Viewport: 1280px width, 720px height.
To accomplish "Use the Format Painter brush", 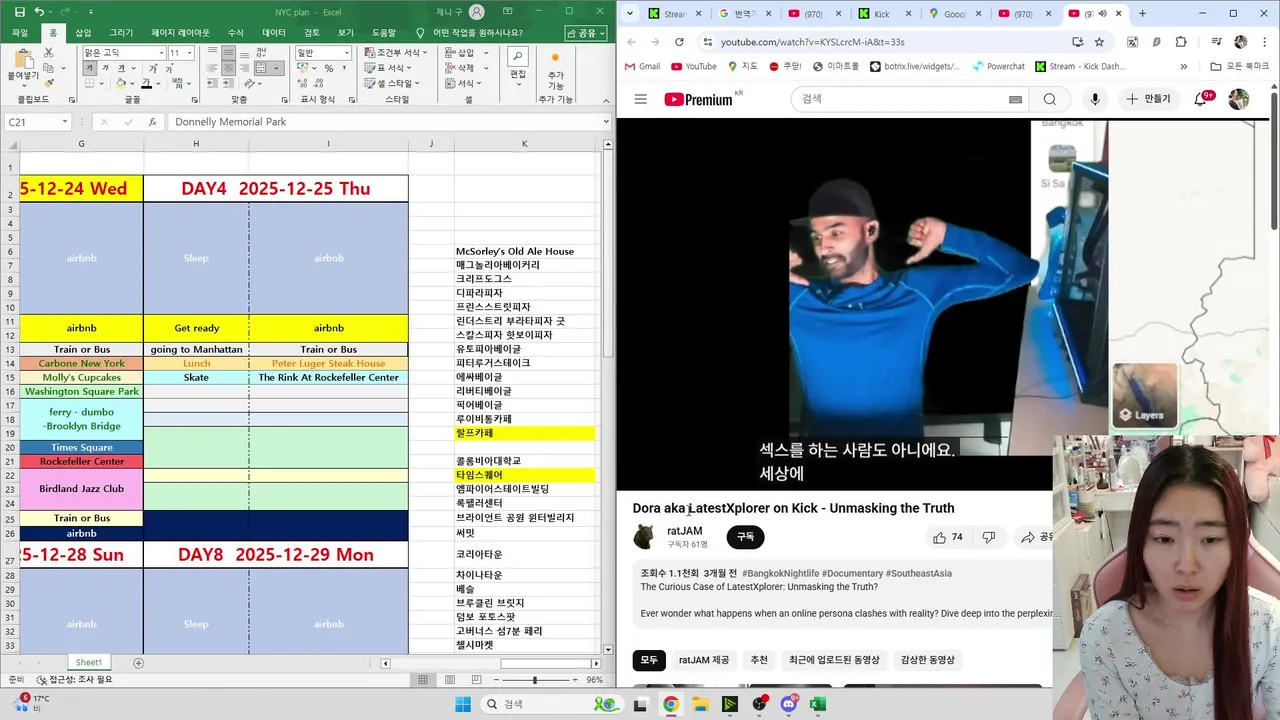I will pyautogui.click(x=49, y=83).
